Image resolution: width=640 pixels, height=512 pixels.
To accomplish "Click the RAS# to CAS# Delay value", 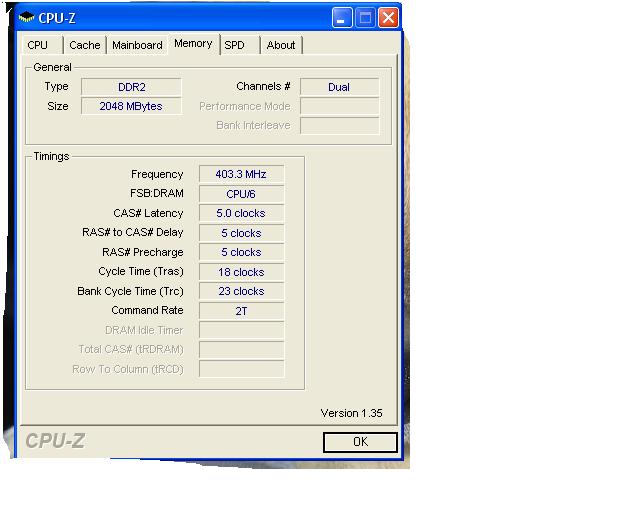I will (x=241, y=233).
